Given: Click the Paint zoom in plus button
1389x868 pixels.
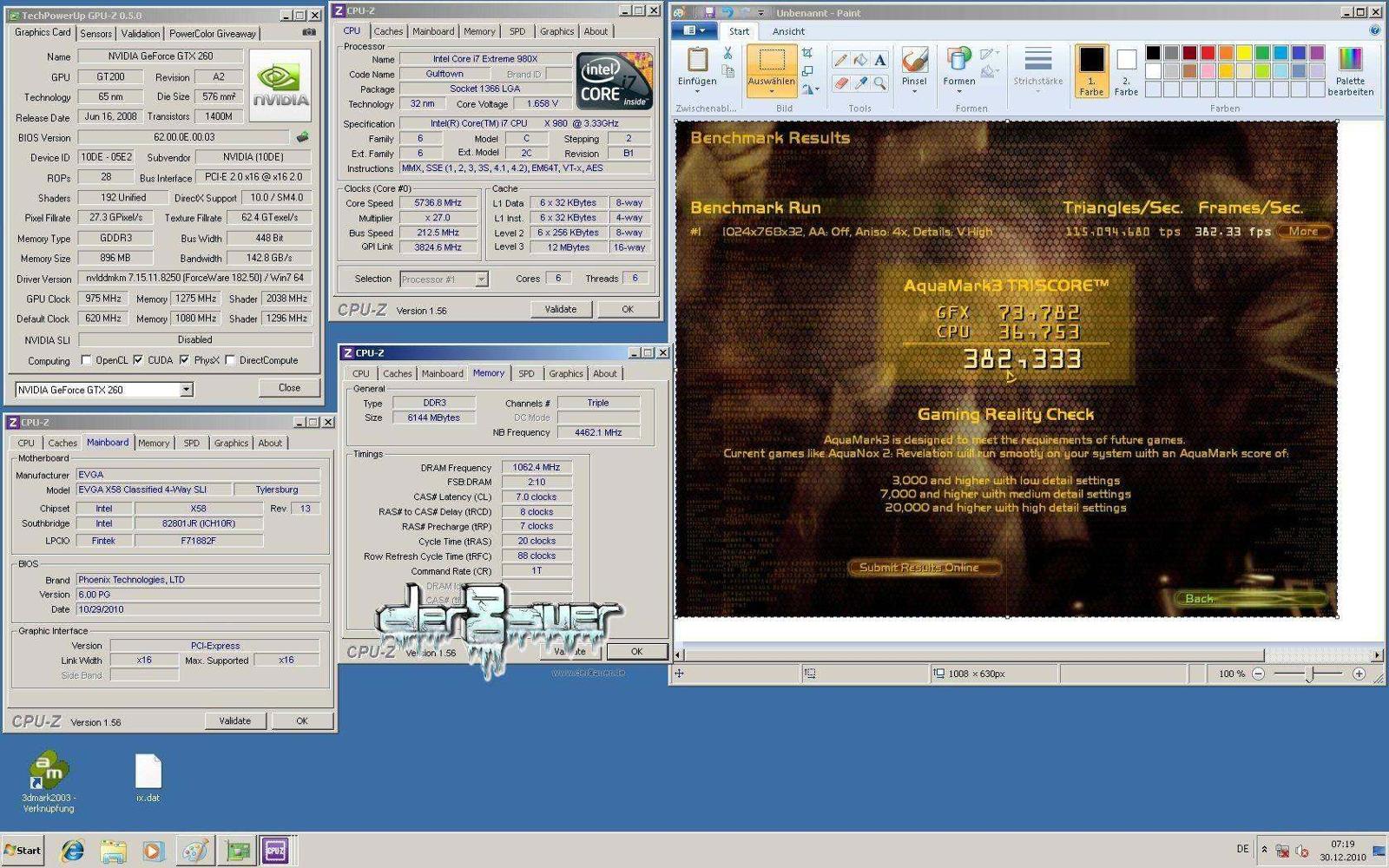Looking at the screenshot, I should click(x=1359, y=674).
